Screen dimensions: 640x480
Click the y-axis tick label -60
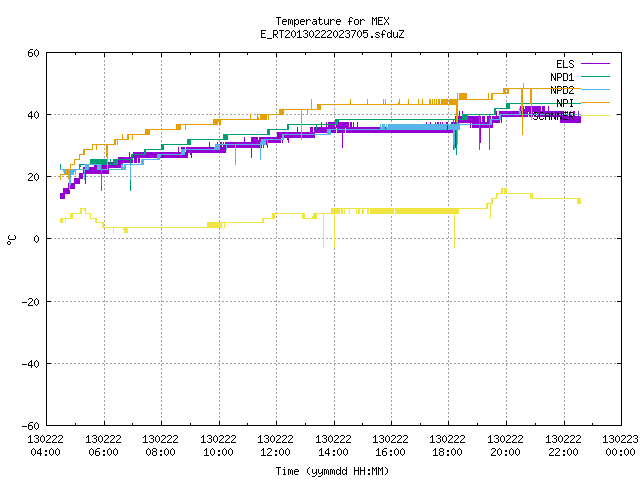click(x=31, y=426)
